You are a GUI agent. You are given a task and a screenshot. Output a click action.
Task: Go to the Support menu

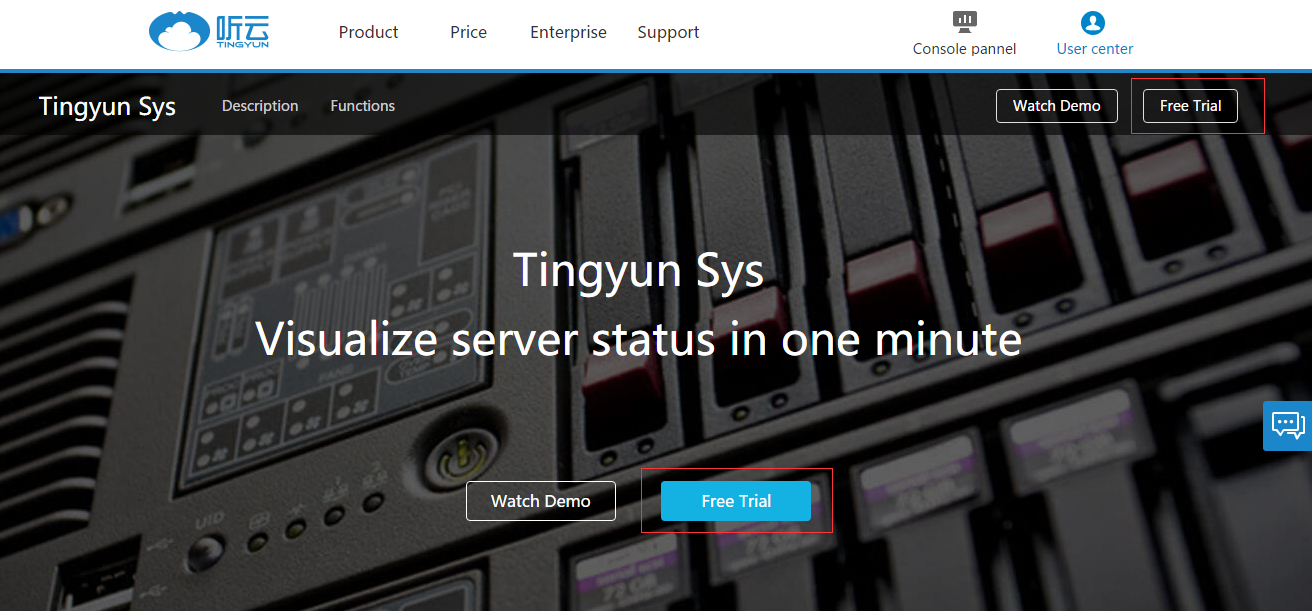668,32
